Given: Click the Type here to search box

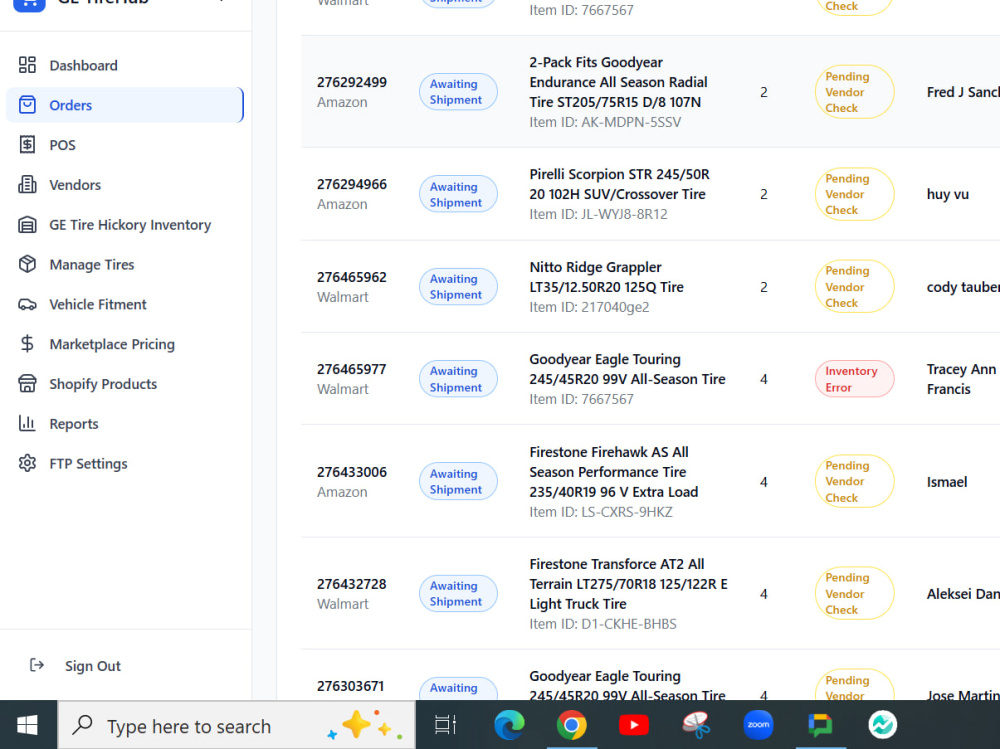Looking at the screenshot, I should [x=237, y=725].
